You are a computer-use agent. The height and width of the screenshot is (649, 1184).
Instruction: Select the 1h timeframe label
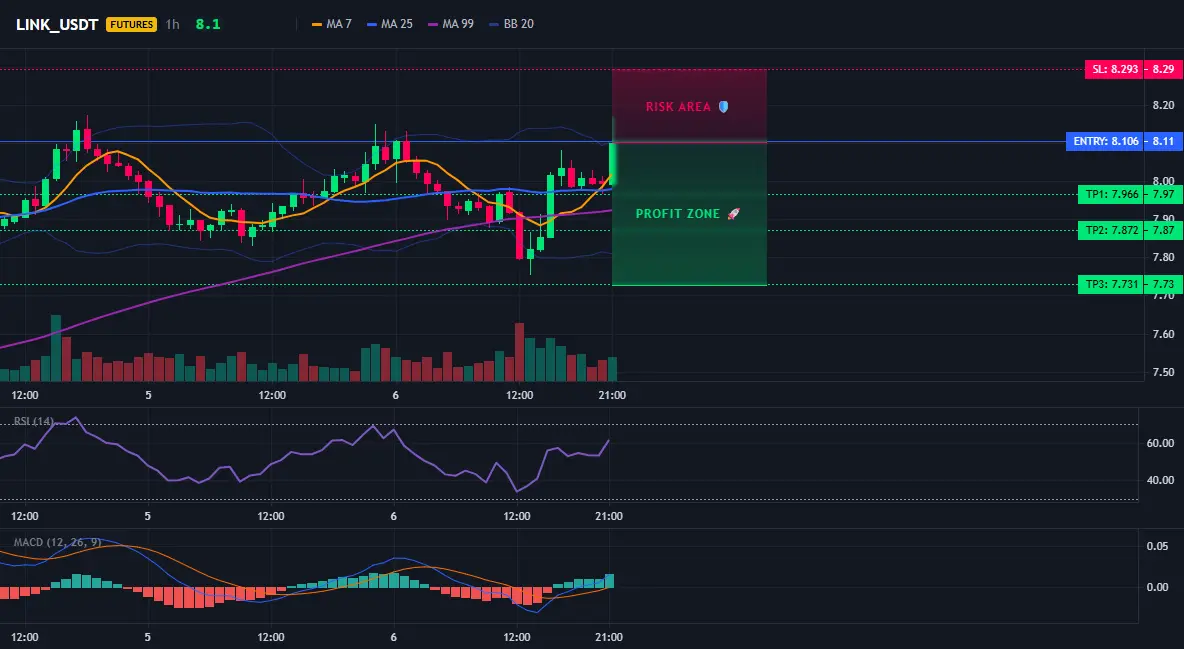(172, 24)
